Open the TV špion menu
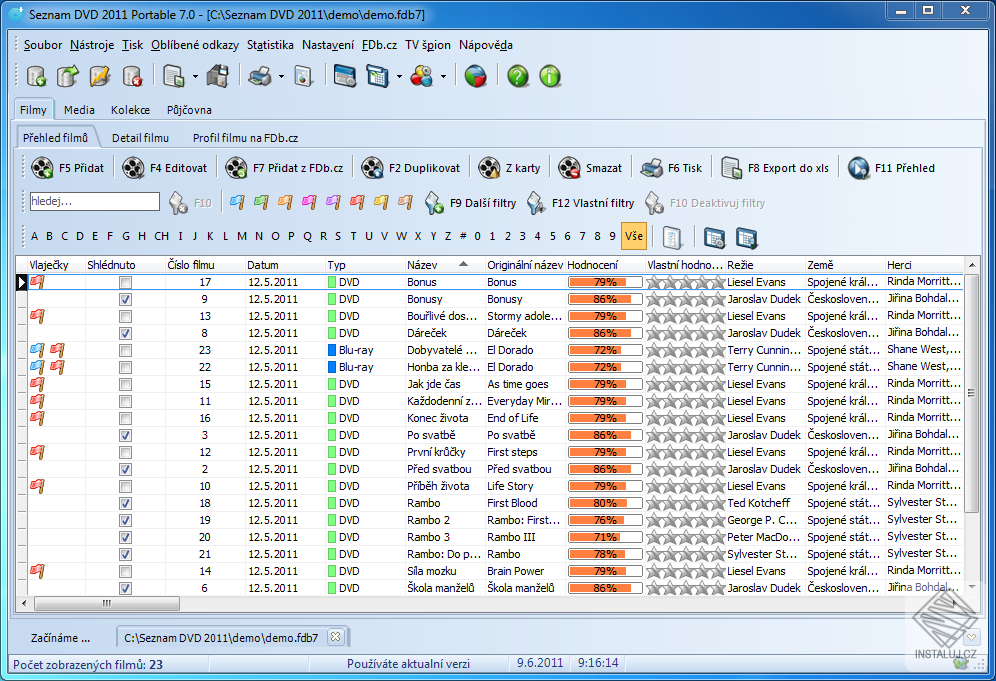 click(427, 45)
